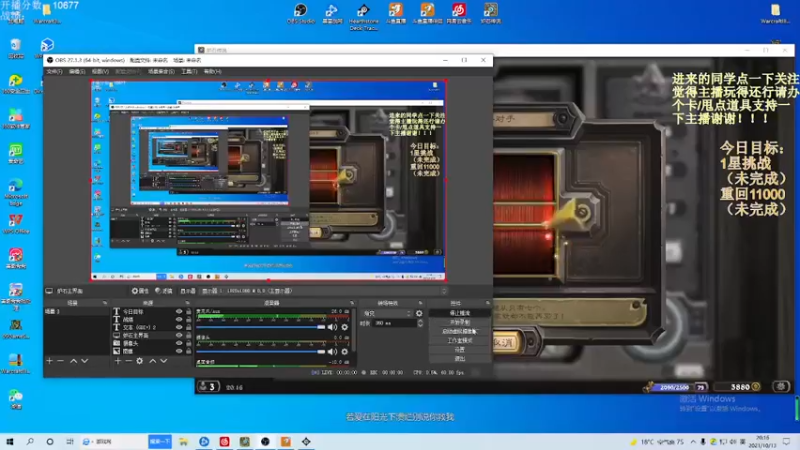Open Hearthstone Deck Tracker desktop shortcut
This screenshot has width=800, height=450.
pyautogui.click(x=363, y=16)
